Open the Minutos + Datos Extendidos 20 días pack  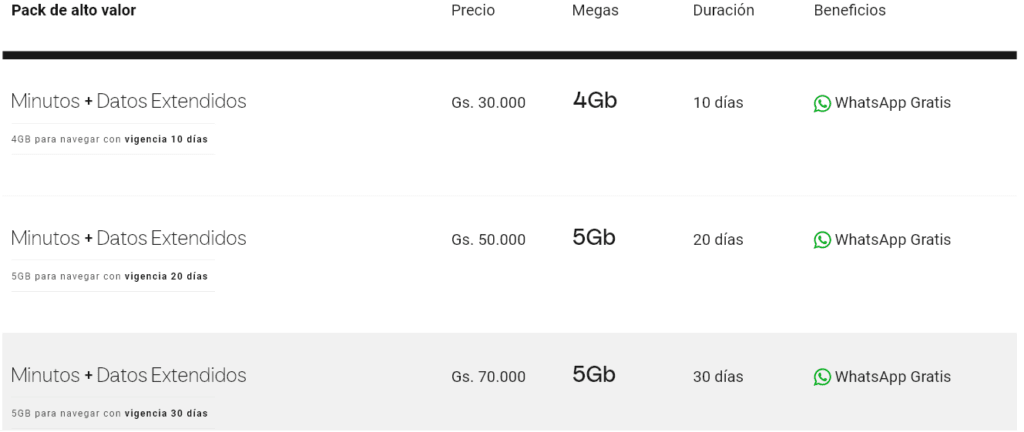click(x=128, y=238)
